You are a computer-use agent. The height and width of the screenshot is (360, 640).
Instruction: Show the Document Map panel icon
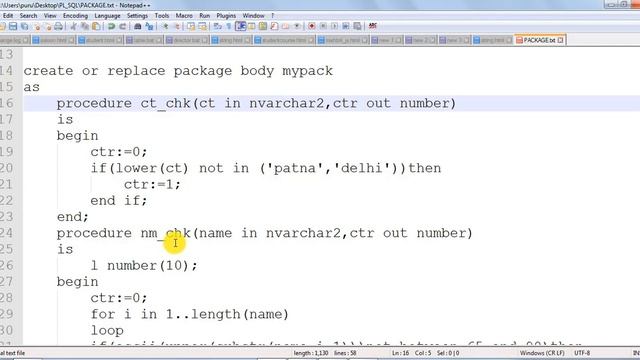pyautogui.click(x=263, y=26)
